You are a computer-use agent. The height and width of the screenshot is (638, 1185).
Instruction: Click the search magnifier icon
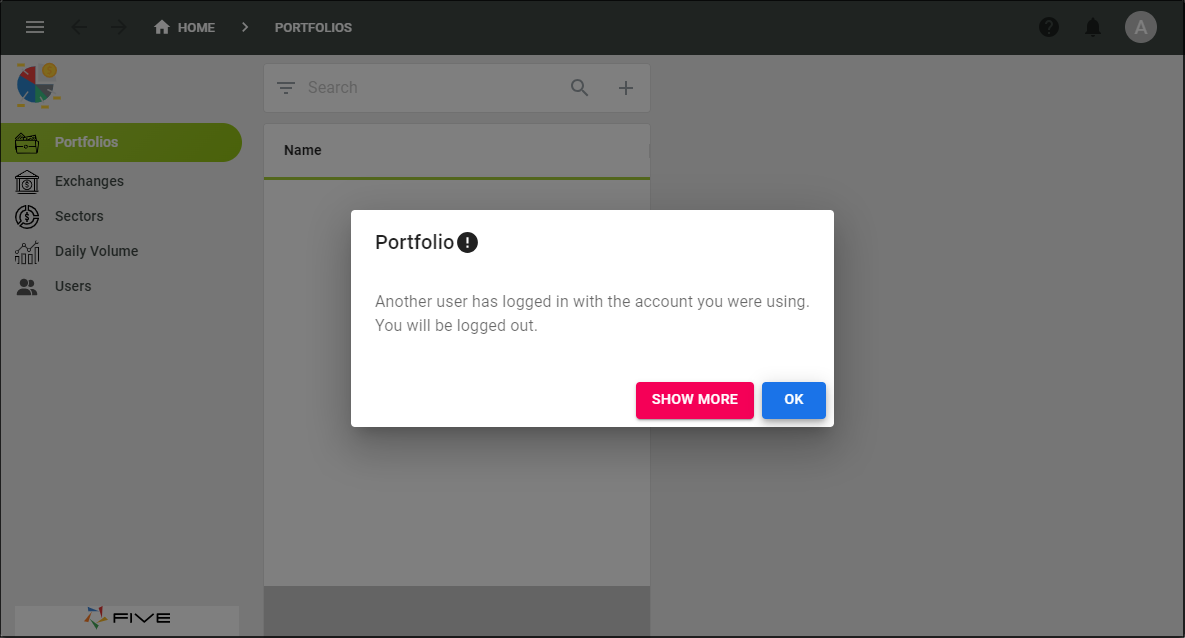[580, 88]
